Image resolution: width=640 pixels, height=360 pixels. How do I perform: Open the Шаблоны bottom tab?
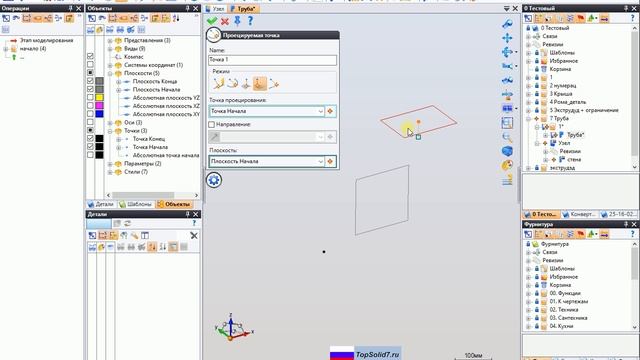coord(136,204)
